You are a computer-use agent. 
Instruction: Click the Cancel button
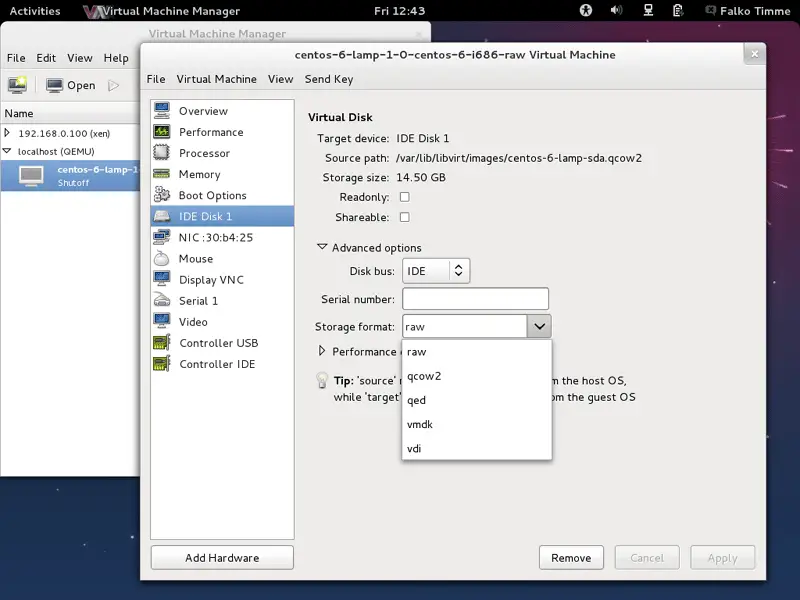click(x=647, y=558)
